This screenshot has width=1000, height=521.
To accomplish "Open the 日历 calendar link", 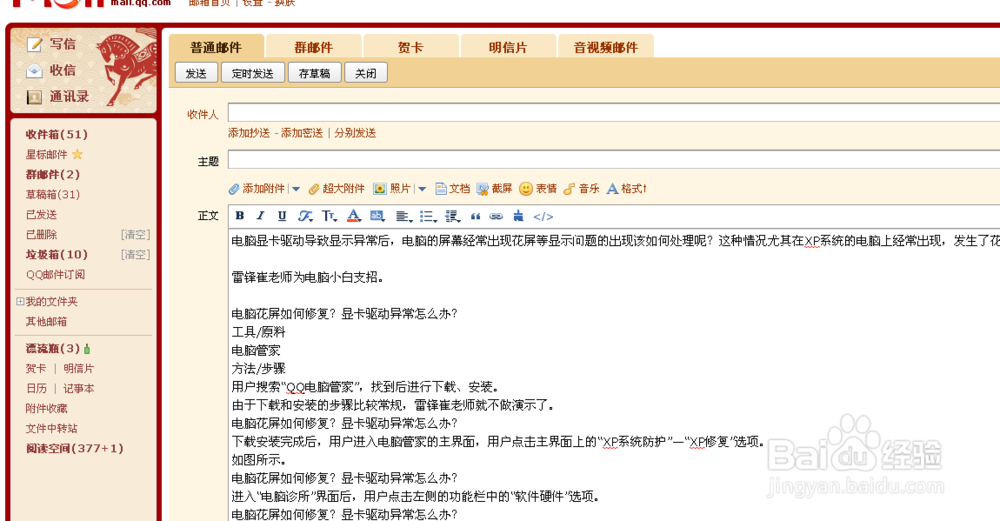I will pos(36,388).
